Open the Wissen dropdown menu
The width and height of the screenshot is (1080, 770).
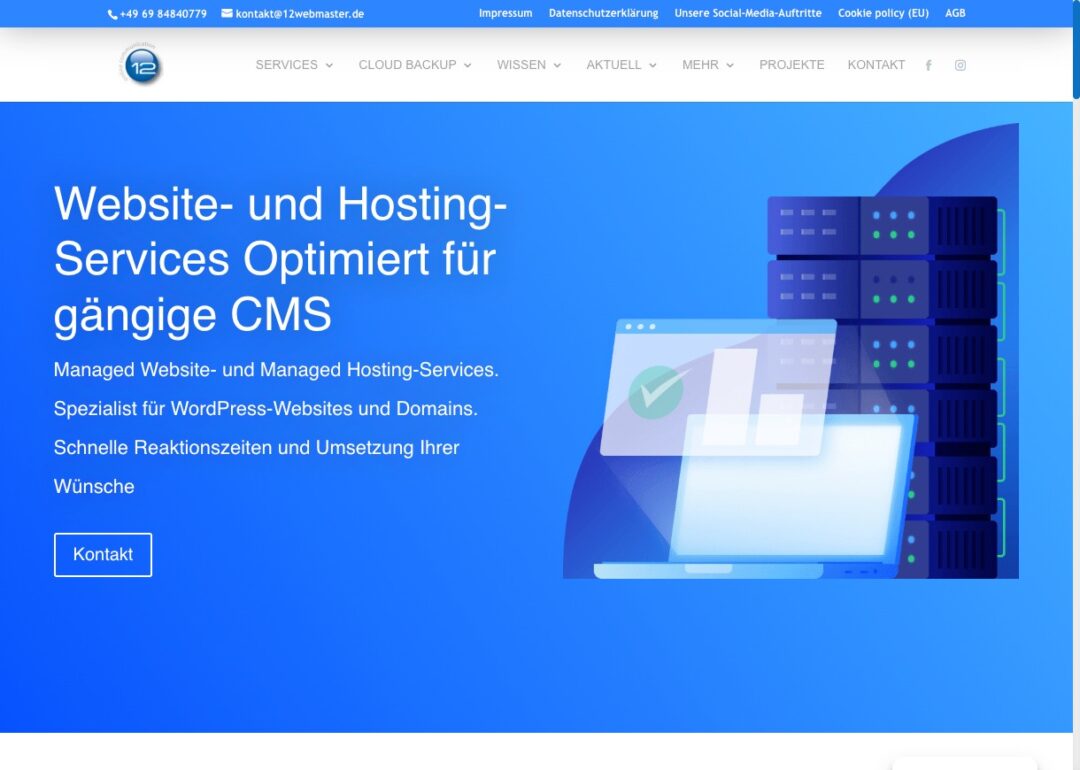[529, 65]
